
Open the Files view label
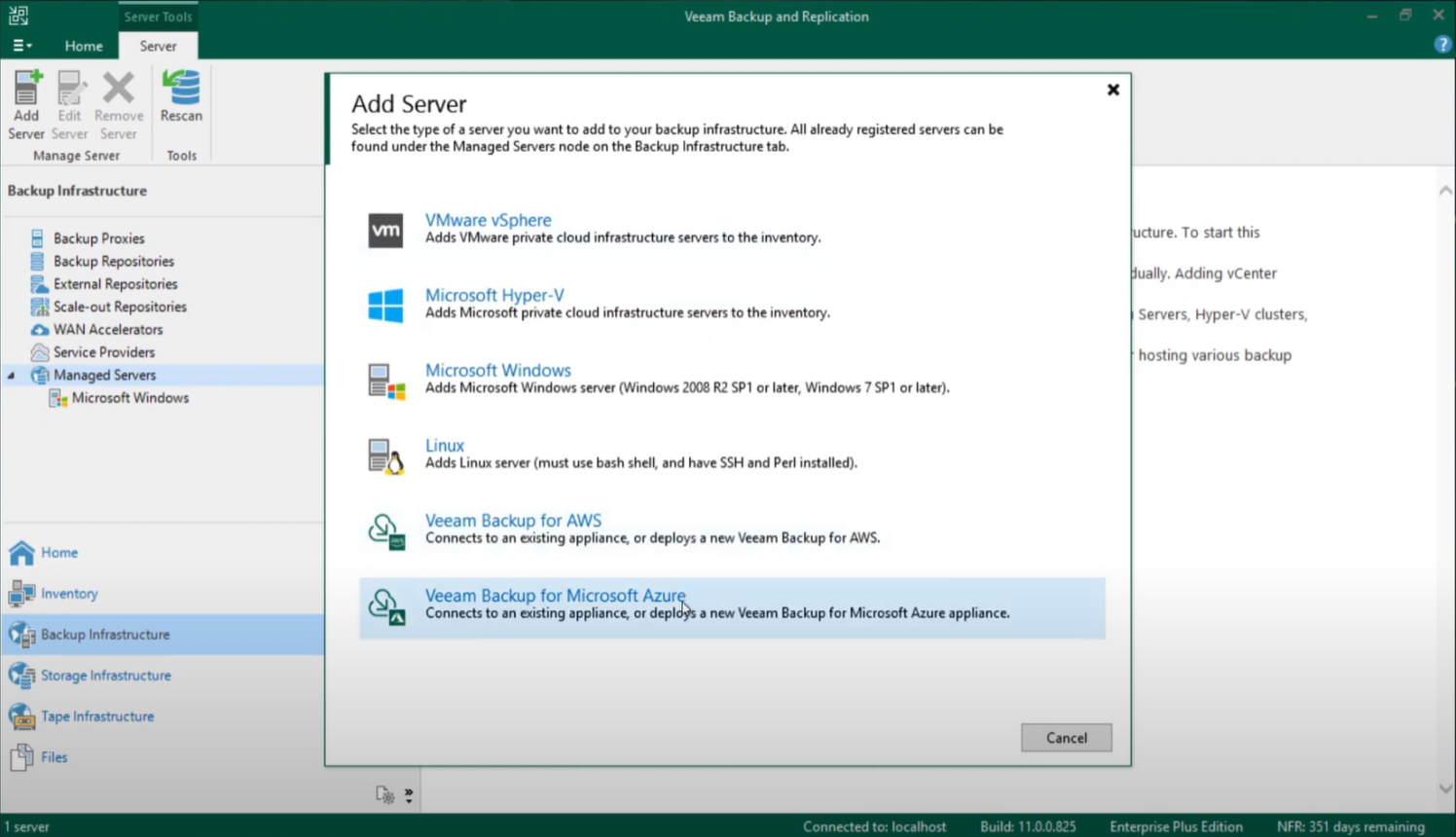click(x=55, y=757)
